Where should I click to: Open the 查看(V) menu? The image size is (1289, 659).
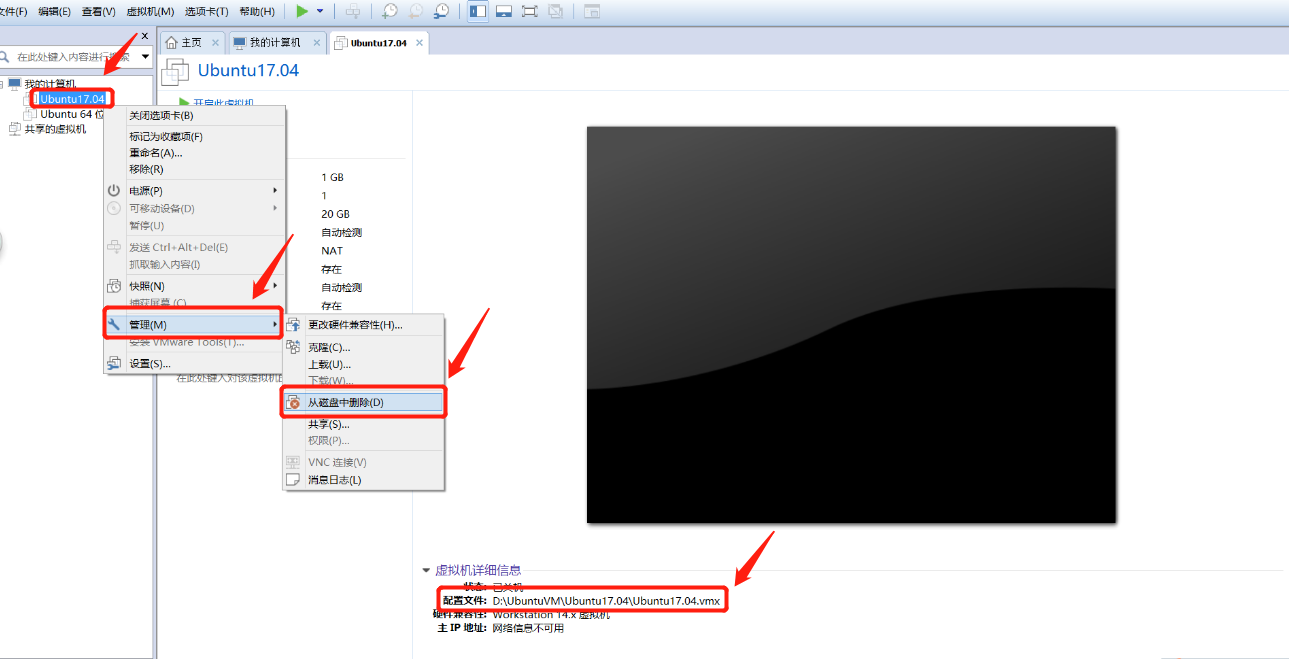coord(98,11)
